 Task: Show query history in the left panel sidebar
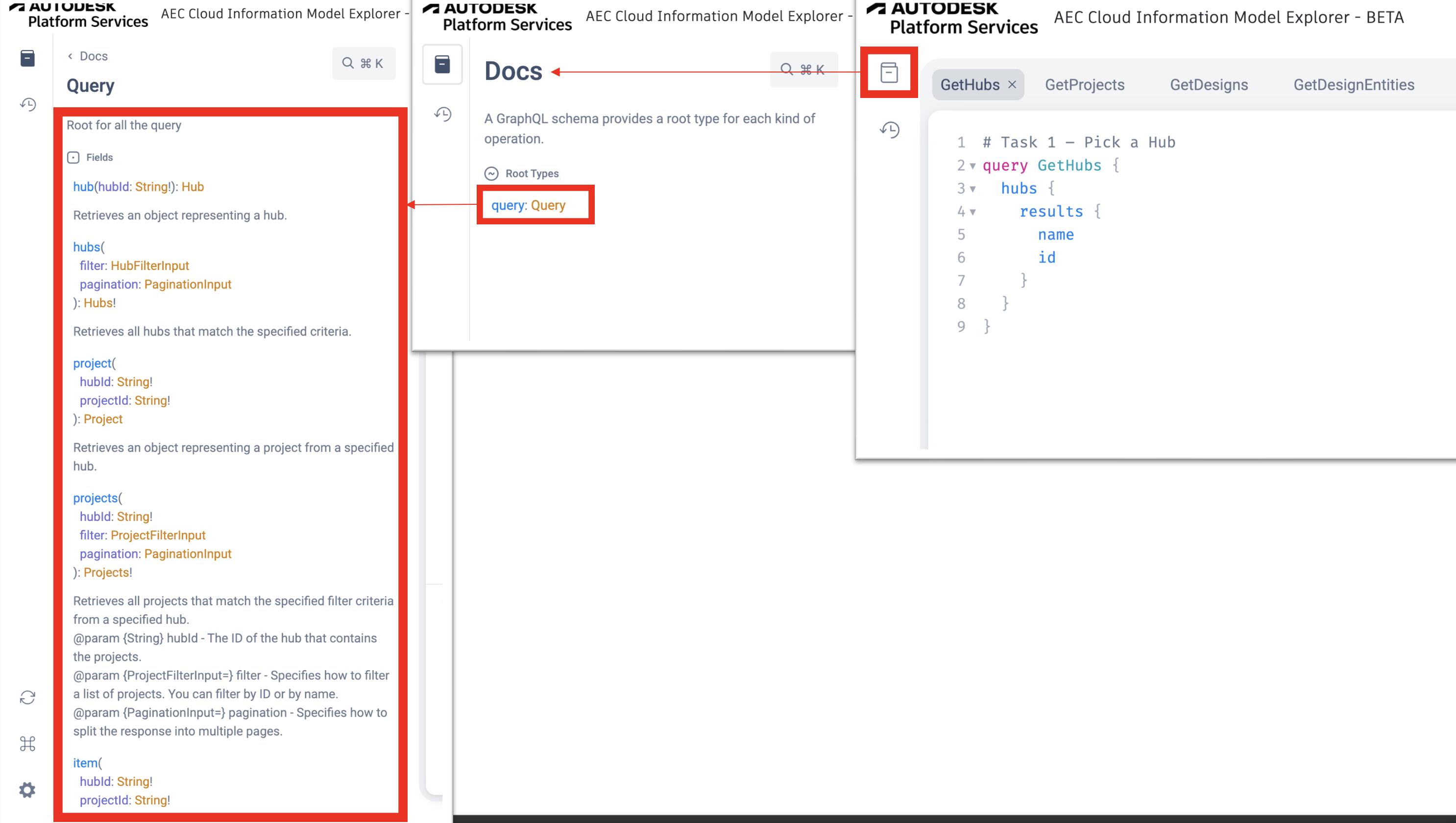(x=27, y=104)
